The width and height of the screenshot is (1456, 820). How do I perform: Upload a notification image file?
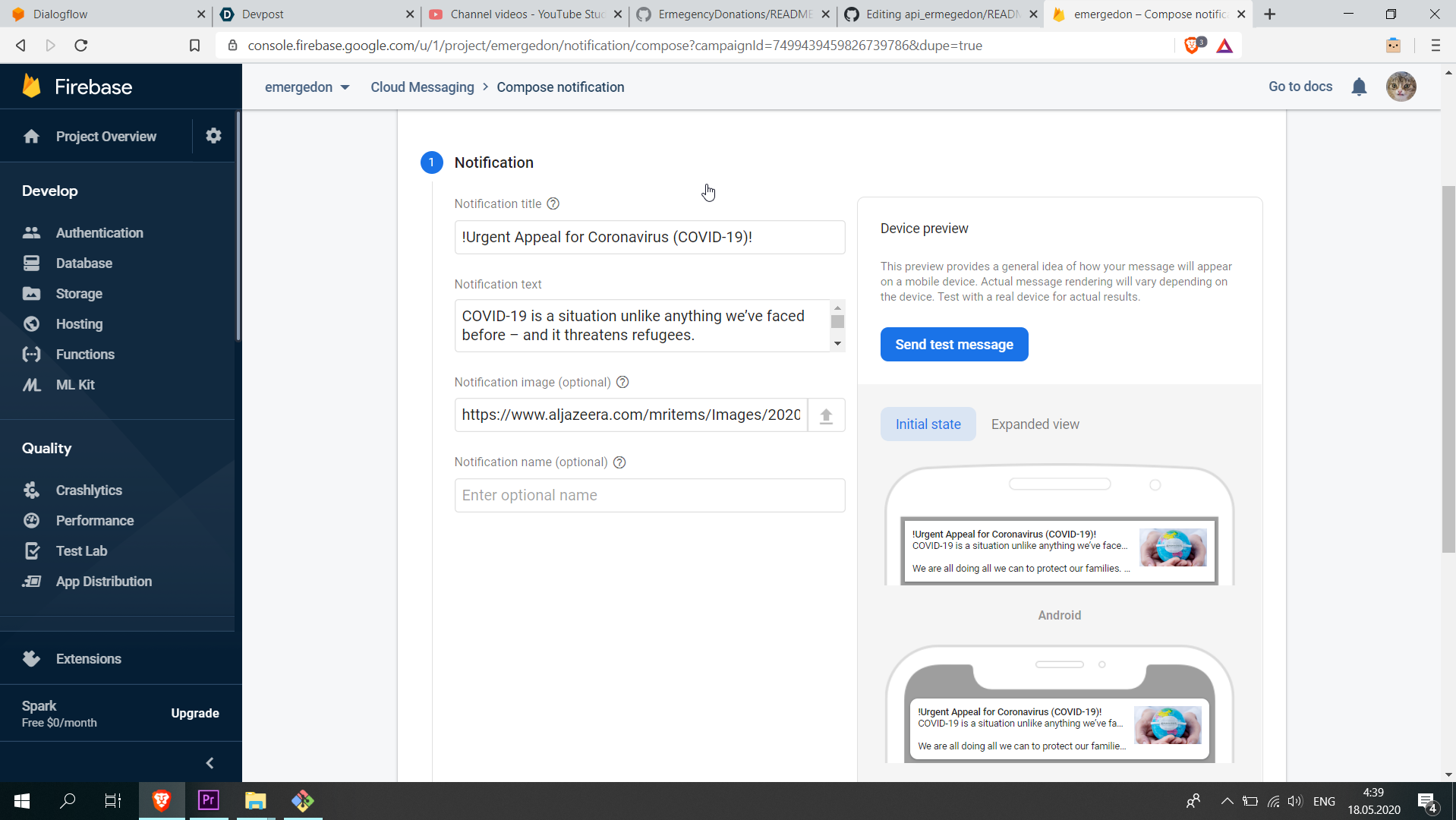coord(826,415)
